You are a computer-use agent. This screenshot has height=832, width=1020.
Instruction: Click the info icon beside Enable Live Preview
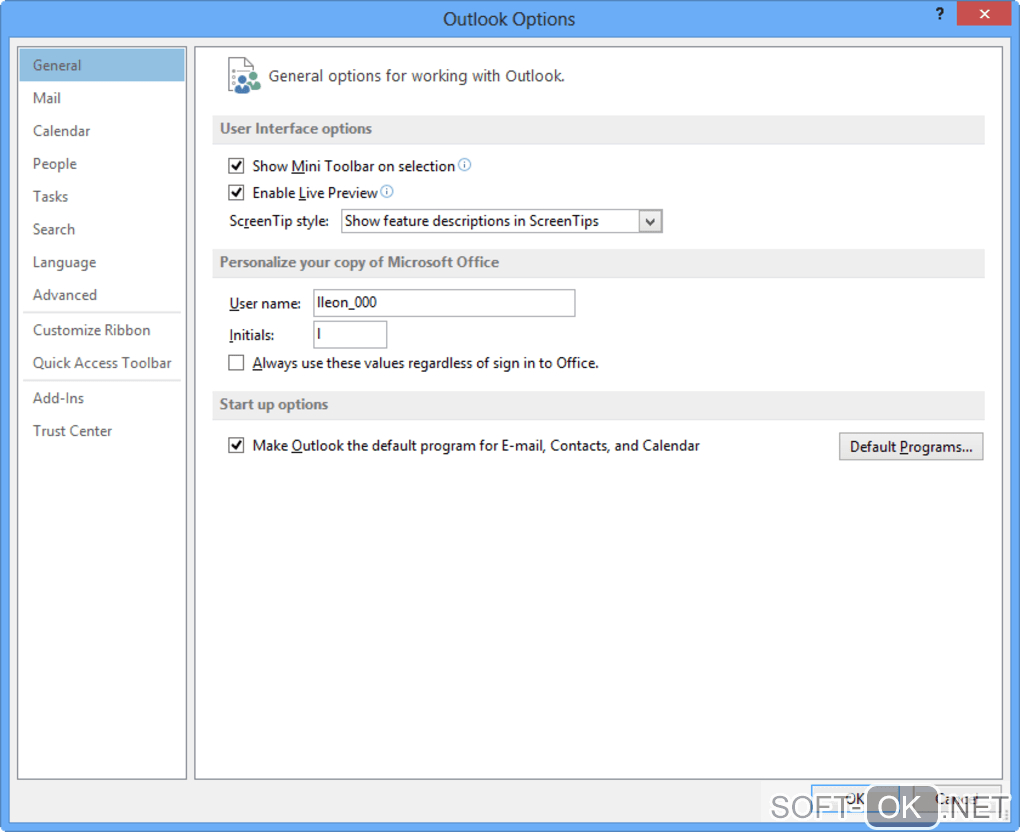pyautogui.click(x=387, y=191)
